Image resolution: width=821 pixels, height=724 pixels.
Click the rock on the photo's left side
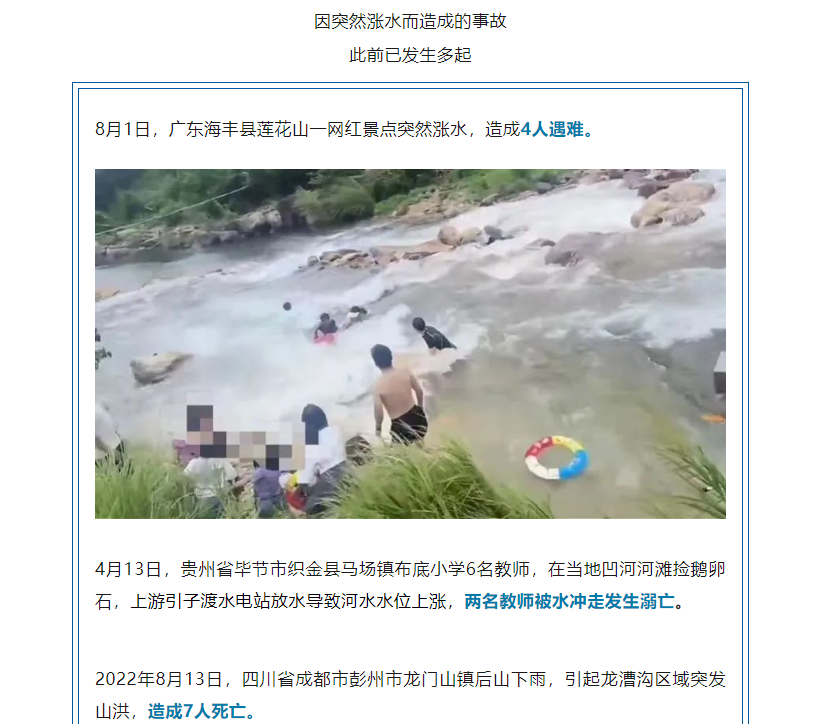click(159, 367)
